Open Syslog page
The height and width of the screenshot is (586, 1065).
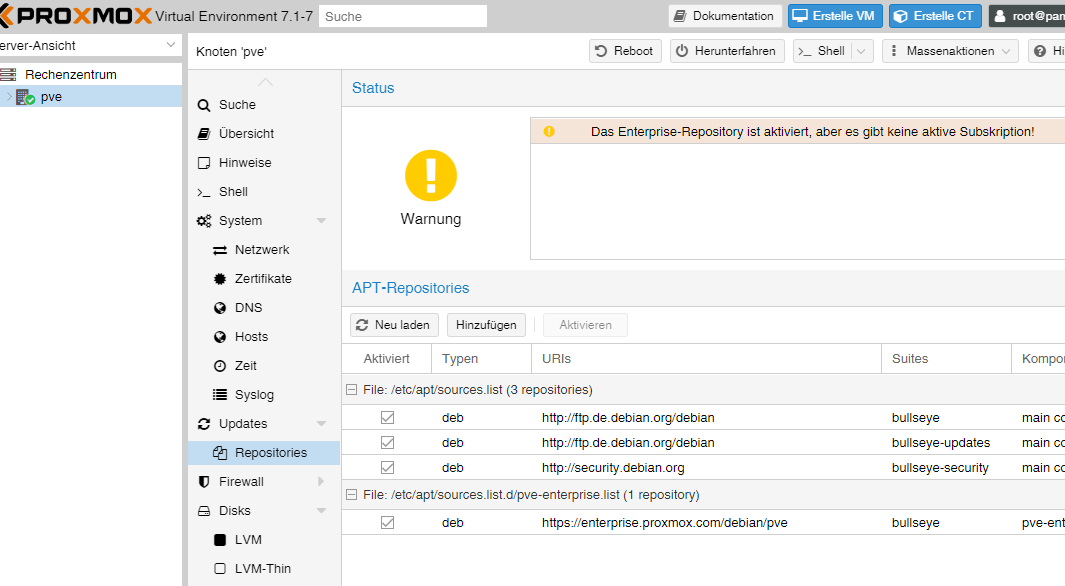[264, 395]
